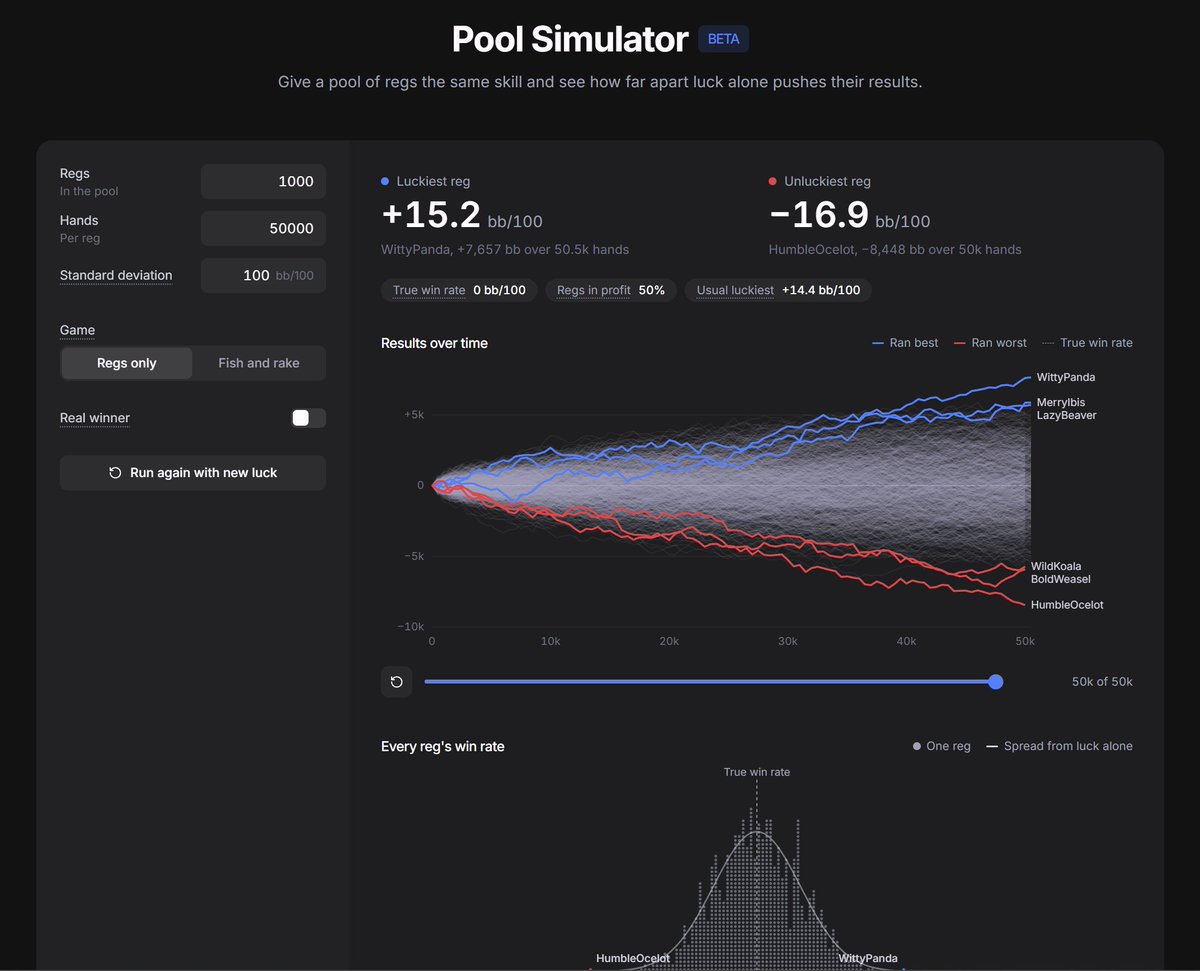Click the red Unluckiest reg dot indicator
This screenshot has width=1200, height=971.
[x=772, y=182]
